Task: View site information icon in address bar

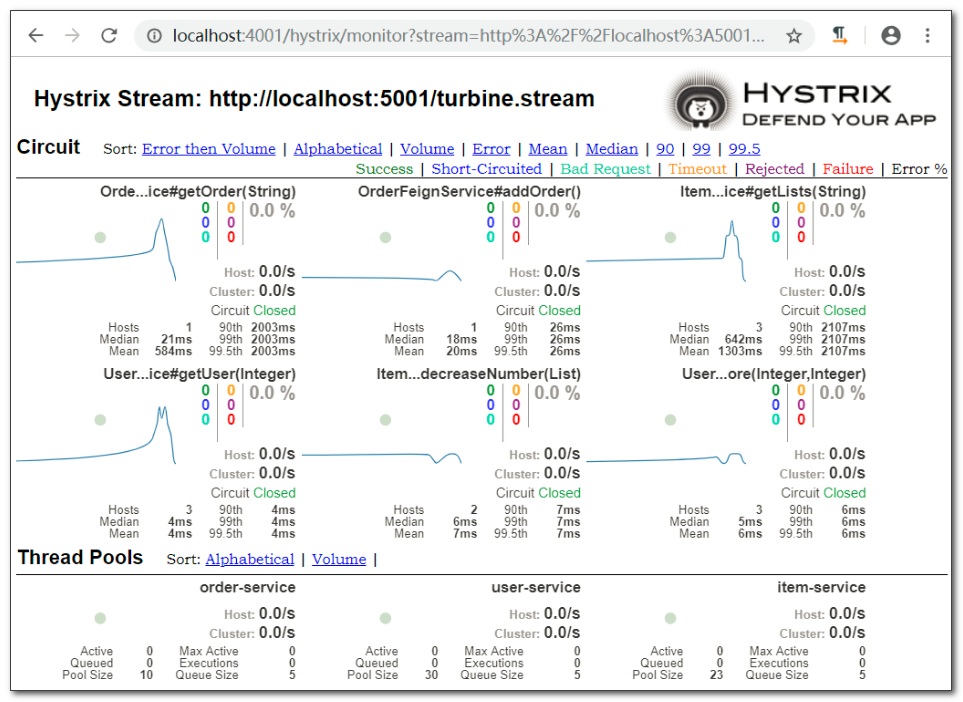Action: (154, 36)
